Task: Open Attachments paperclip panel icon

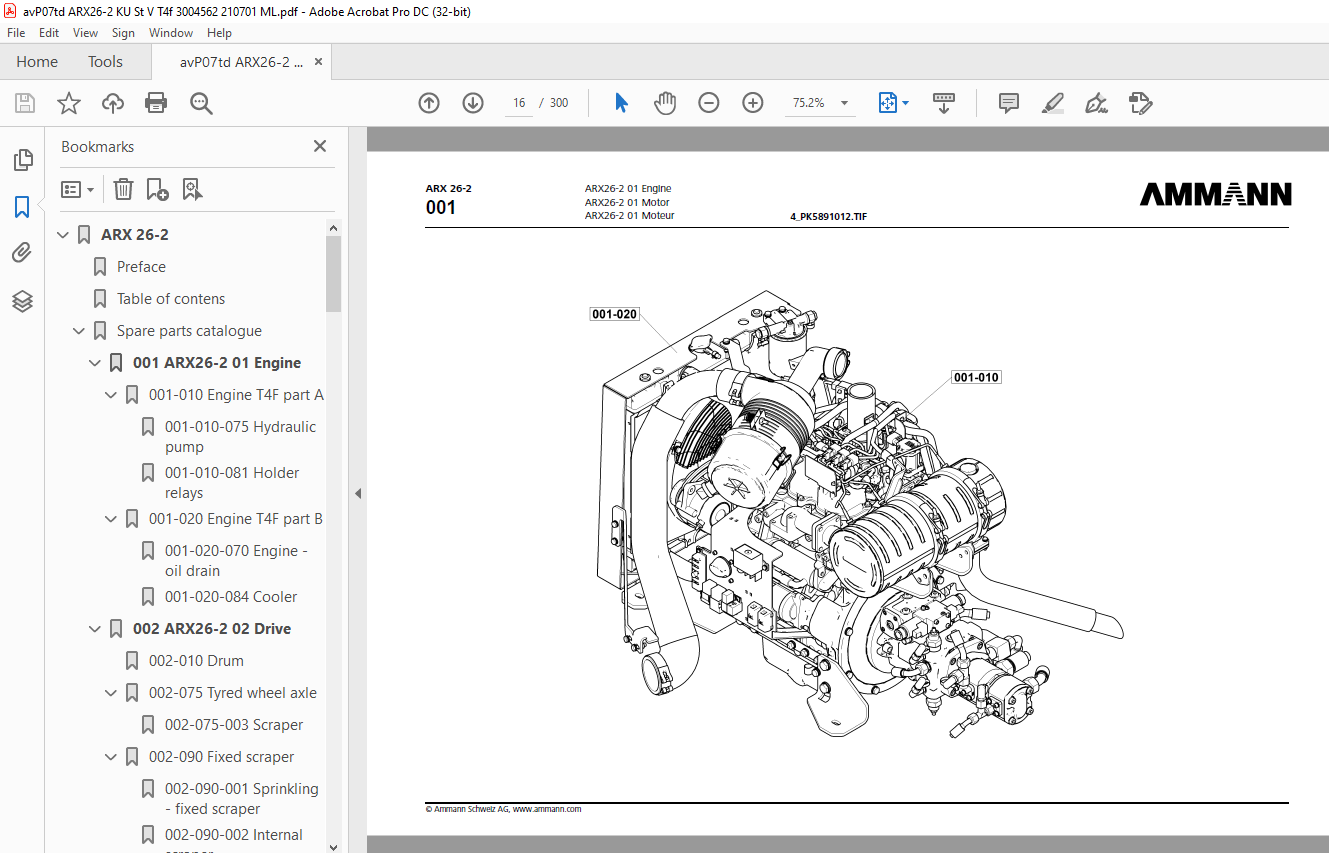Action: point(22,254)
